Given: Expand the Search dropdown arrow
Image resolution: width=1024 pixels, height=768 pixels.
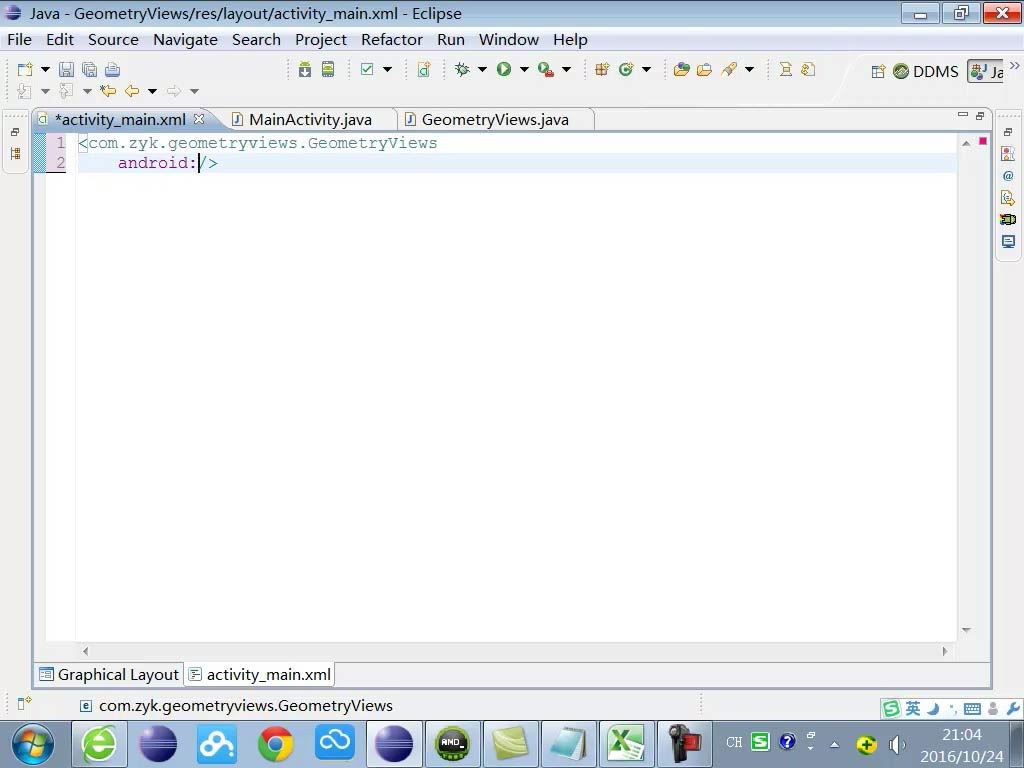Looking at the screenshot, I should tap(750, 69).
